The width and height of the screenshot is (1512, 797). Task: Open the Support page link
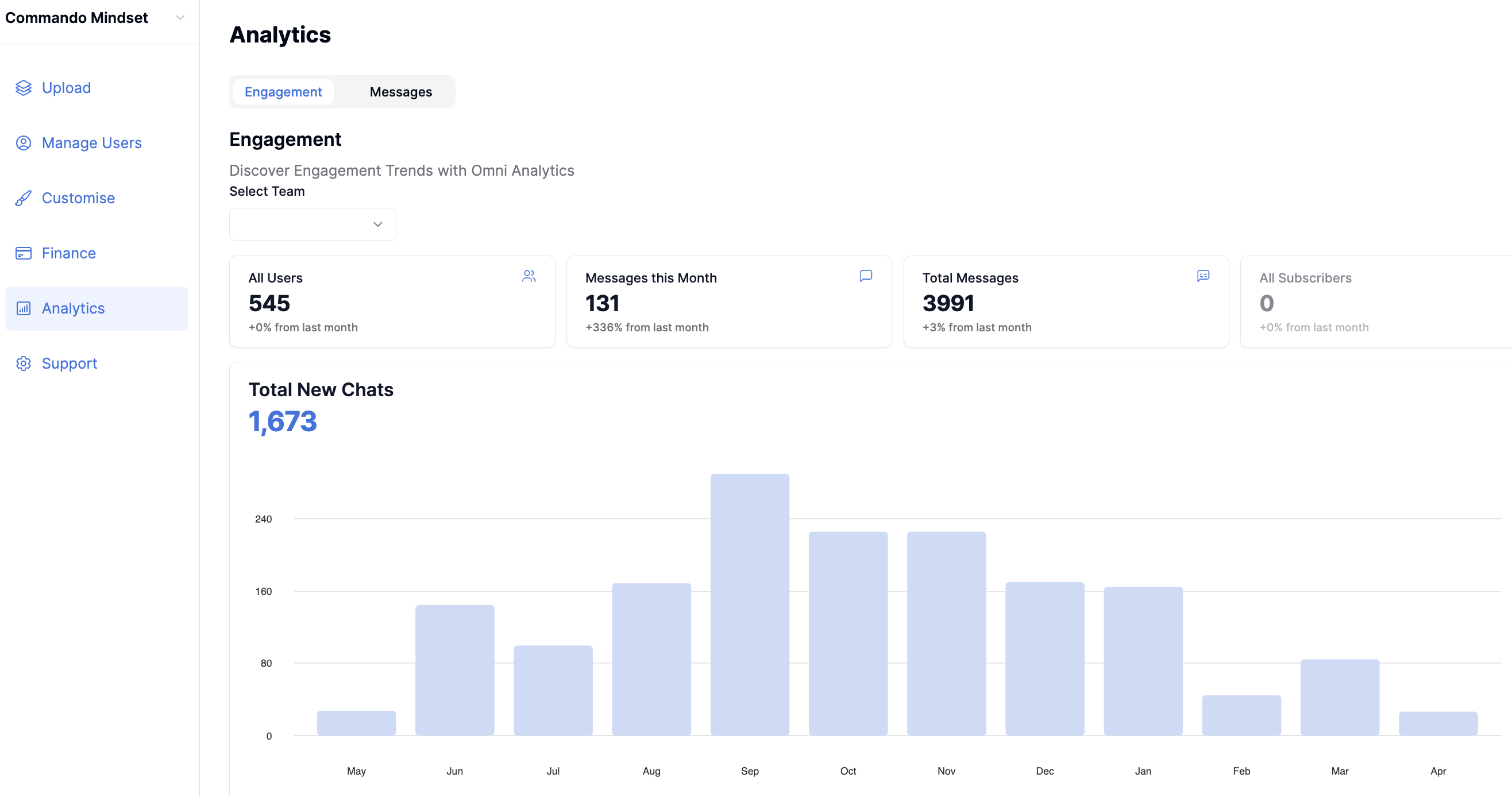click(70, 364)
